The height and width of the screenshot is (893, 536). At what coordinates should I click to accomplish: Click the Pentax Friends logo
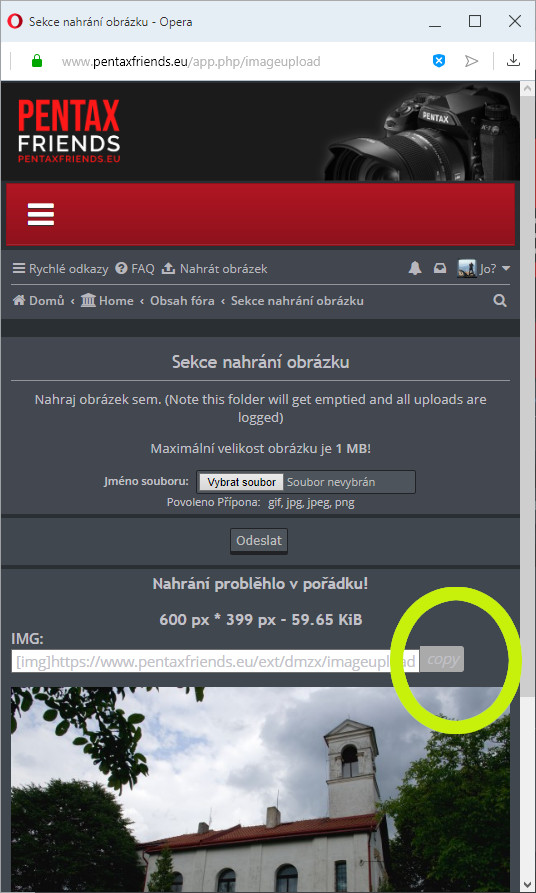tap(69, 131)
